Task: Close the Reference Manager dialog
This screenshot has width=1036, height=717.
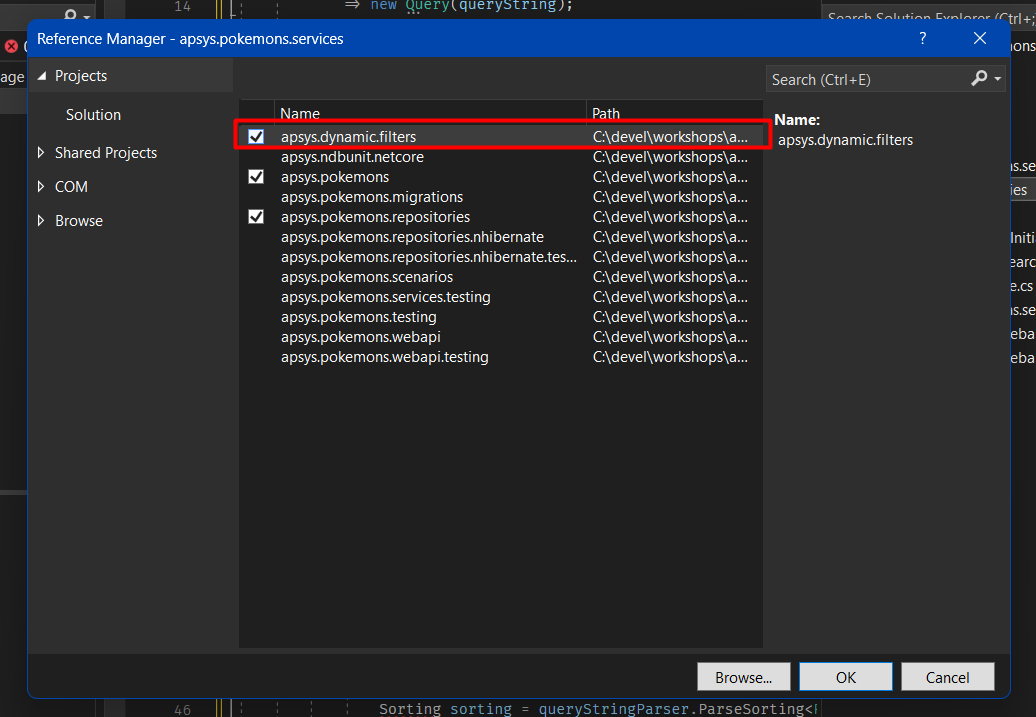Action: [979, 38]
